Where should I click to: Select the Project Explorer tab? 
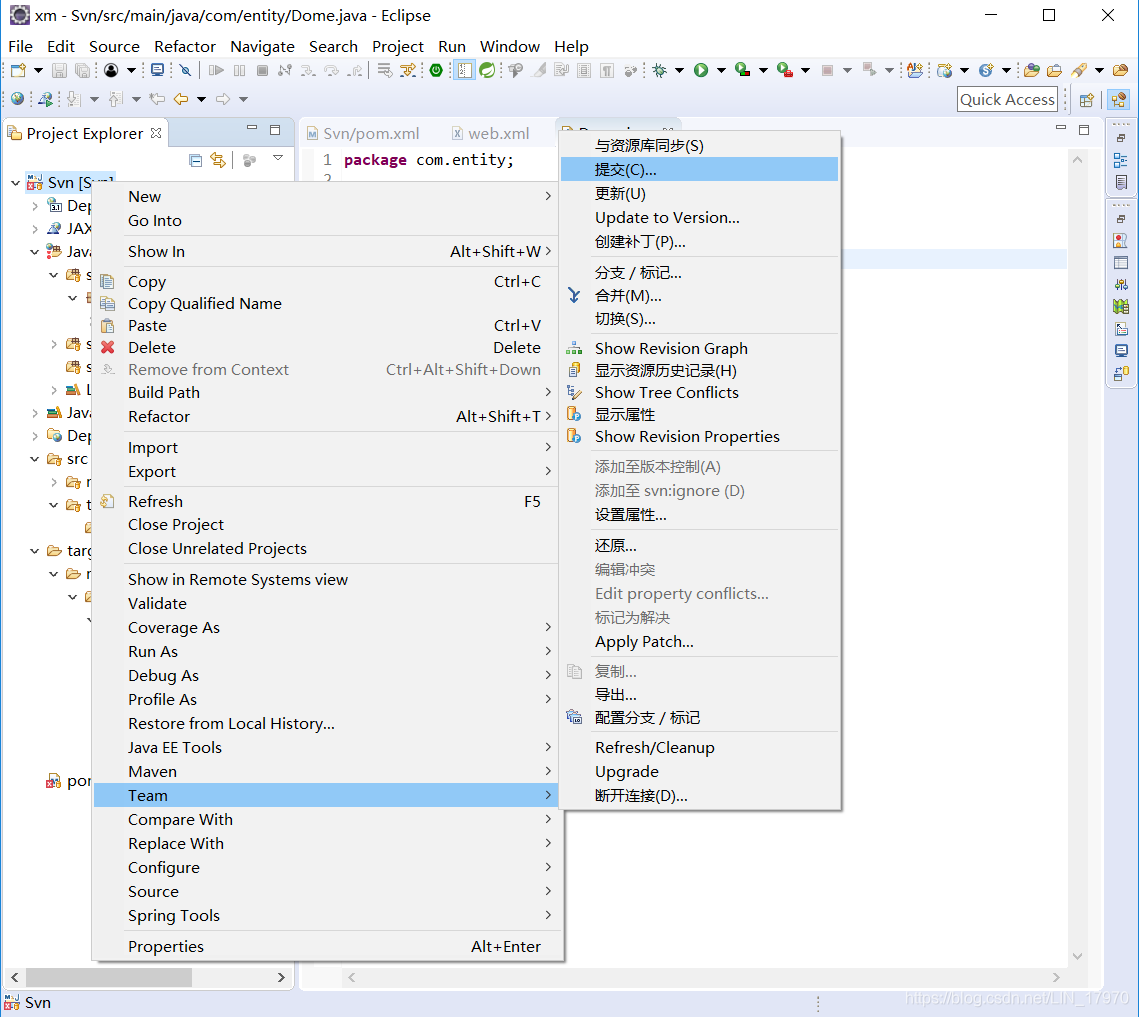pos(85,134)
